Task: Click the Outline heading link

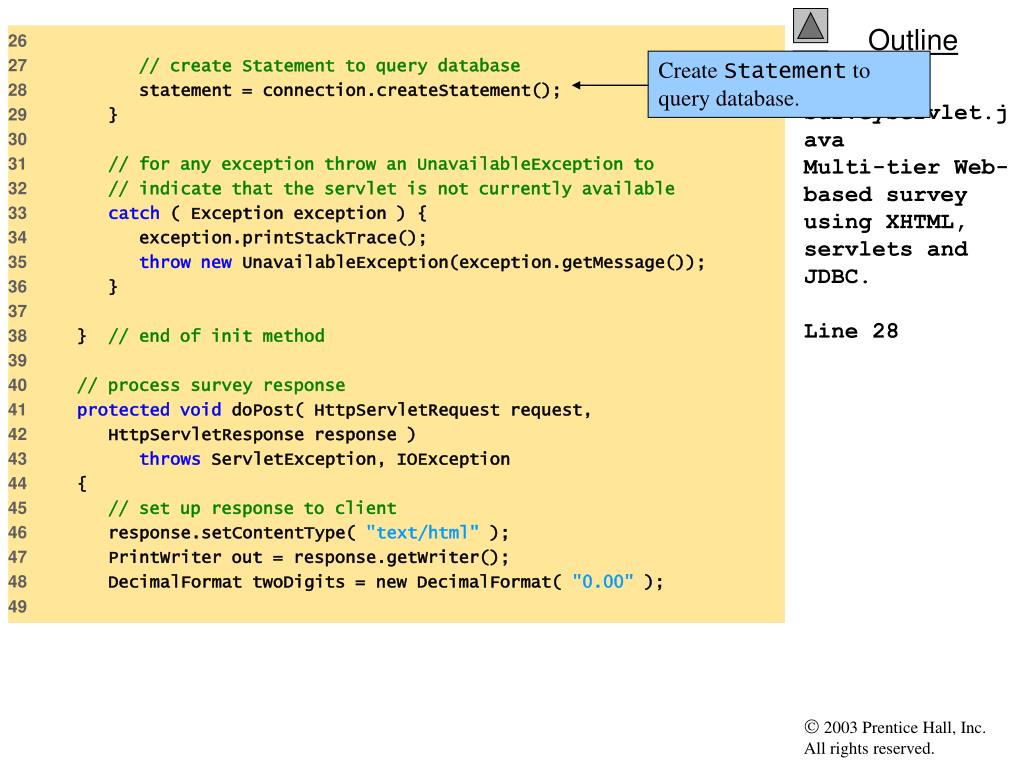Action: 912,40
